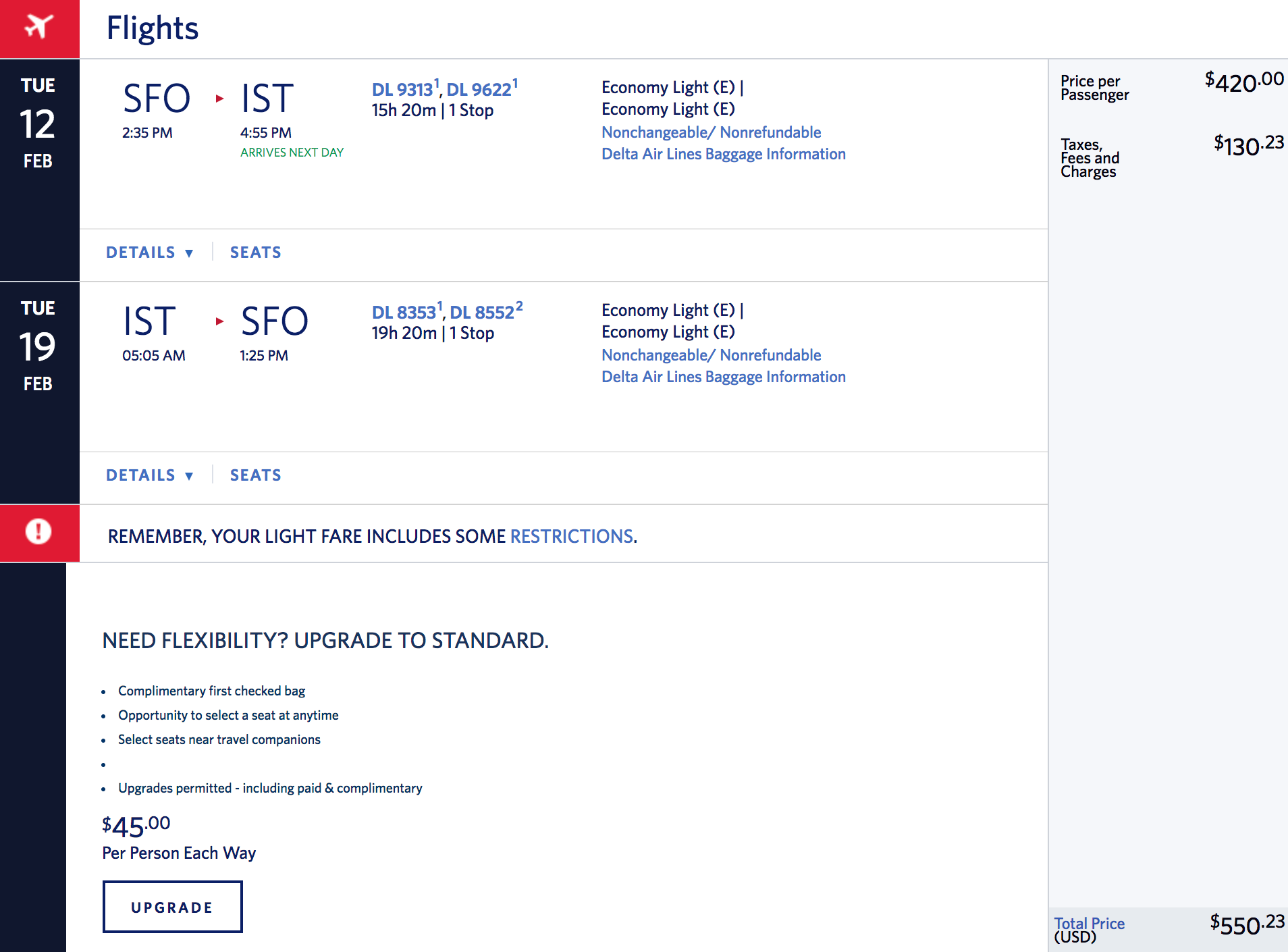The width and height of the screenshot is (1288, 952).
Task: Select 'Complimentary first checked bag' bullet
Action: click(211, 691)
